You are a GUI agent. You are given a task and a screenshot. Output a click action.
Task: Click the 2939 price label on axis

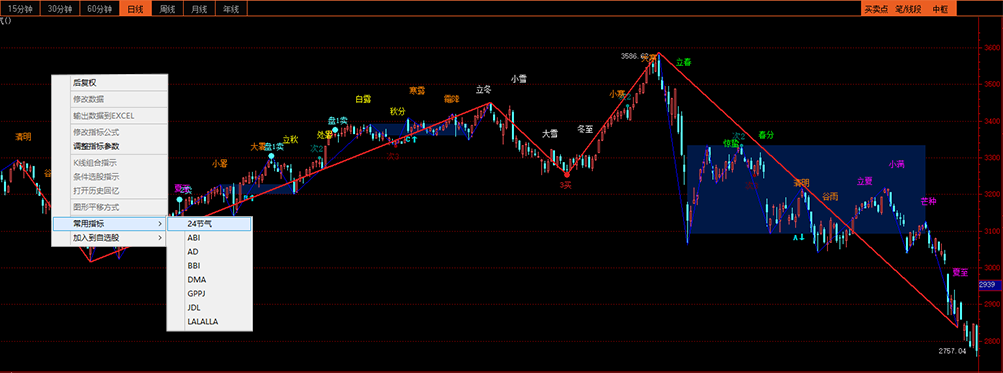coord(990,285)
